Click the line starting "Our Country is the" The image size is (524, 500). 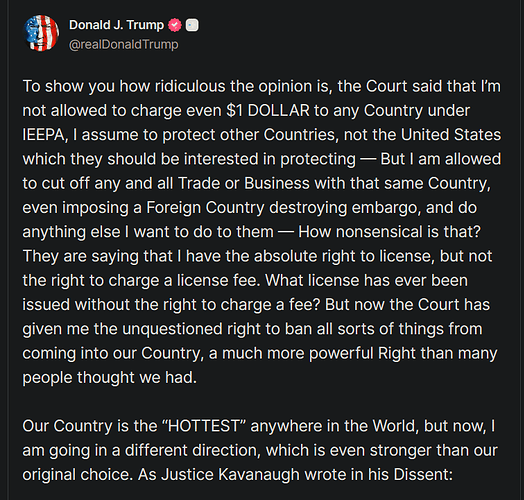pyautogui.click(x=259, y=426)
